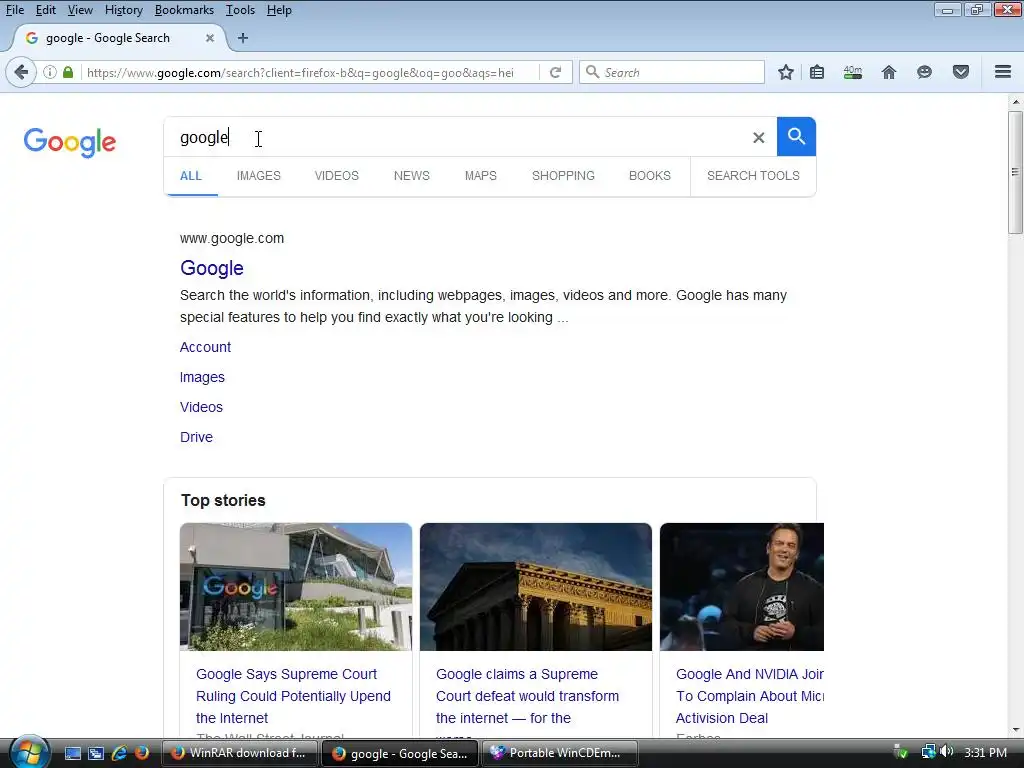The height and width of the screenshot is (768, 1024).
Task: Clear the Google search box with X
Action: coord(758,138)
